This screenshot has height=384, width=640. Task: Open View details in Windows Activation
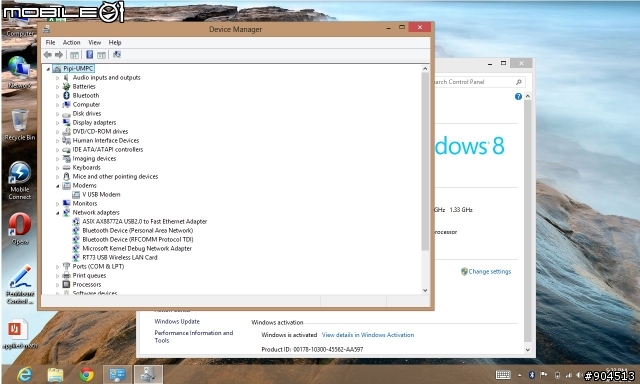coord(368,335)
